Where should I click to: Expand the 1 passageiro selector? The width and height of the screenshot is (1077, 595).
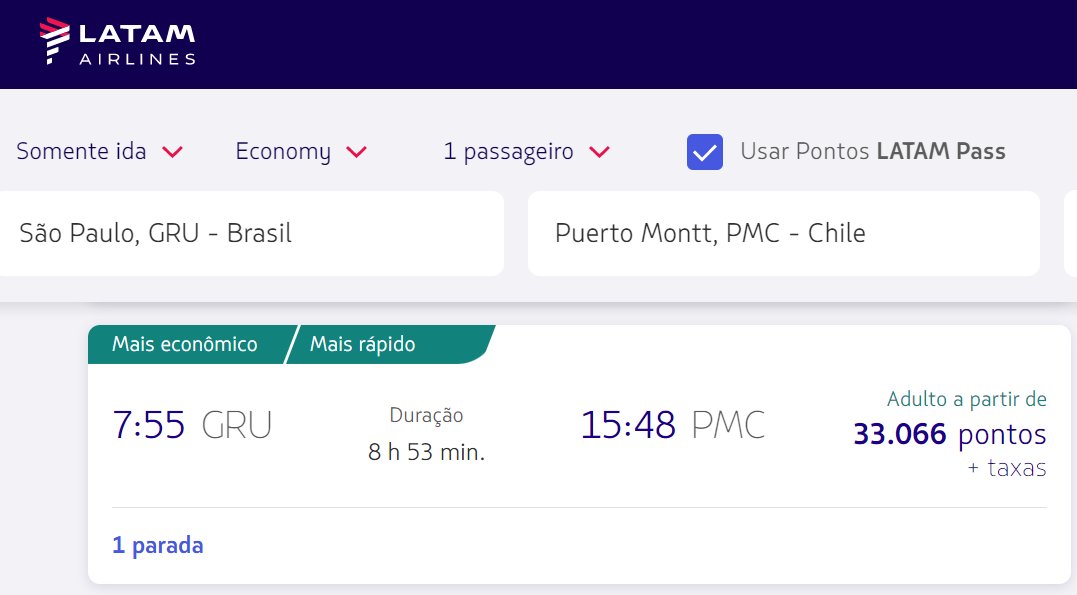point(527,151)
